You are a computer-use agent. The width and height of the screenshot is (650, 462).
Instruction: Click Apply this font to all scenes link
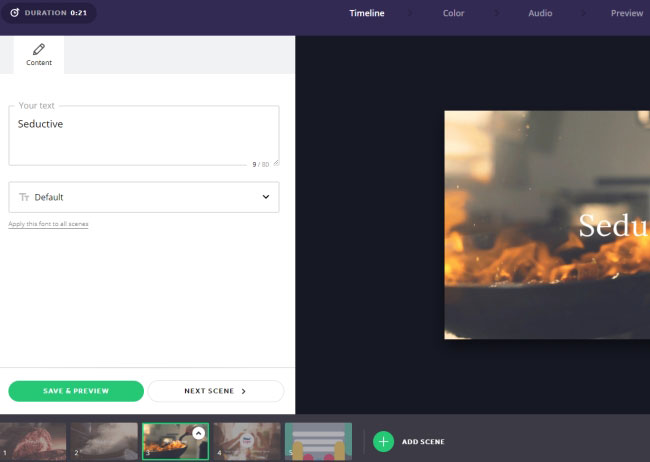coord(48,224)
